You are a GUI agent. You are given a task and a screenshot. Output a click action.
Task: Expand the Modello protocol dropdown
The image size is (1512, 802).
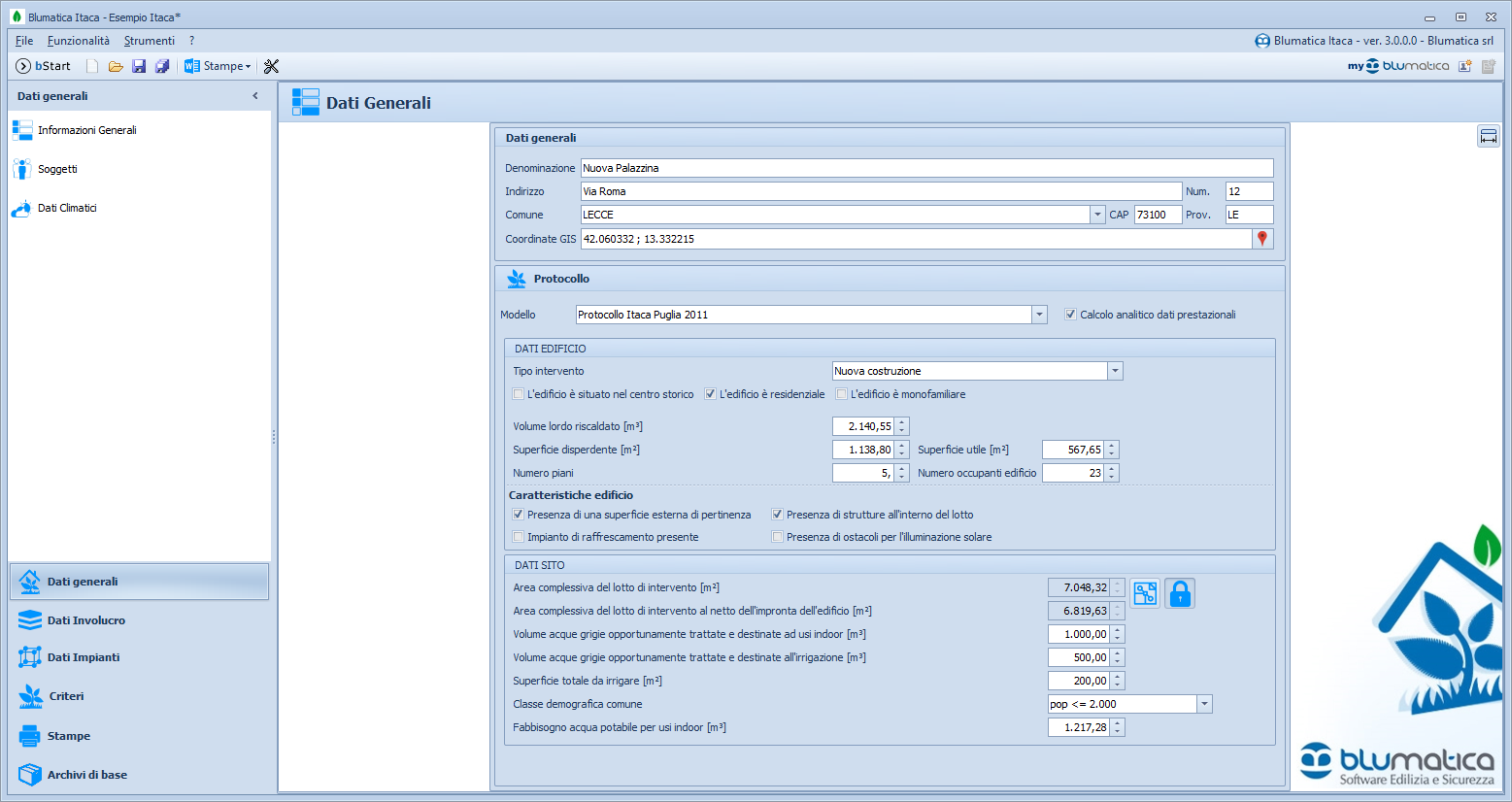[1039, 315]
